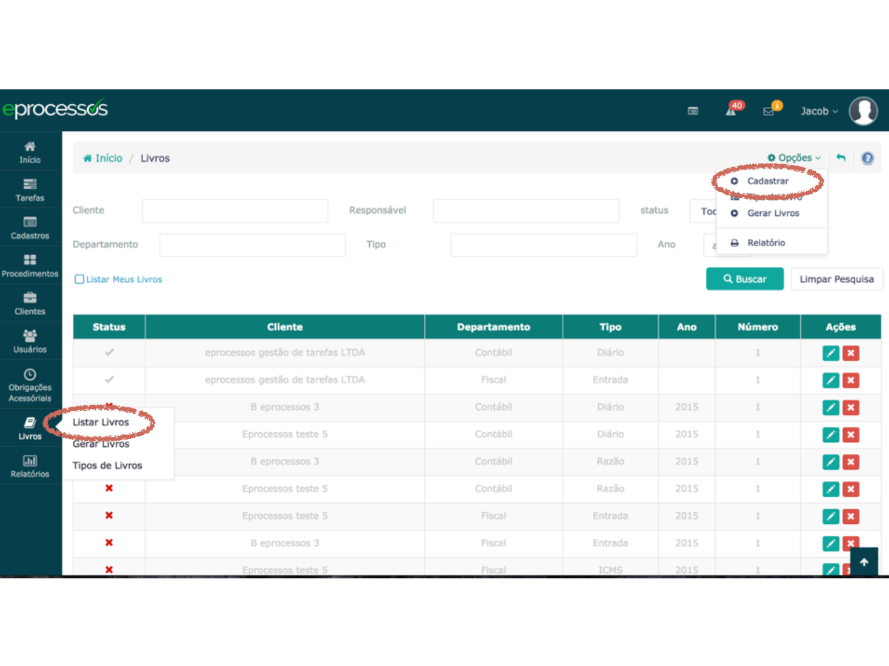Screen dimensions: 889x666
Task: Enable the Listar Meus Livros checkbox
Action: pyautogui.click(x=80, y=279)
